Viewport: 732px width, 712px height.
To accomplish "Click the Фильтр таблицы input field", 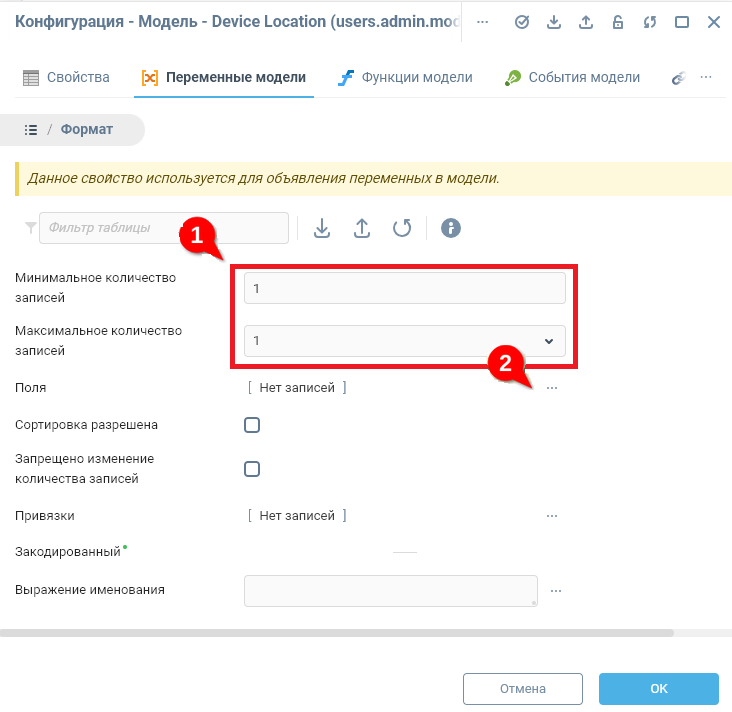I will tap(164, 228).
